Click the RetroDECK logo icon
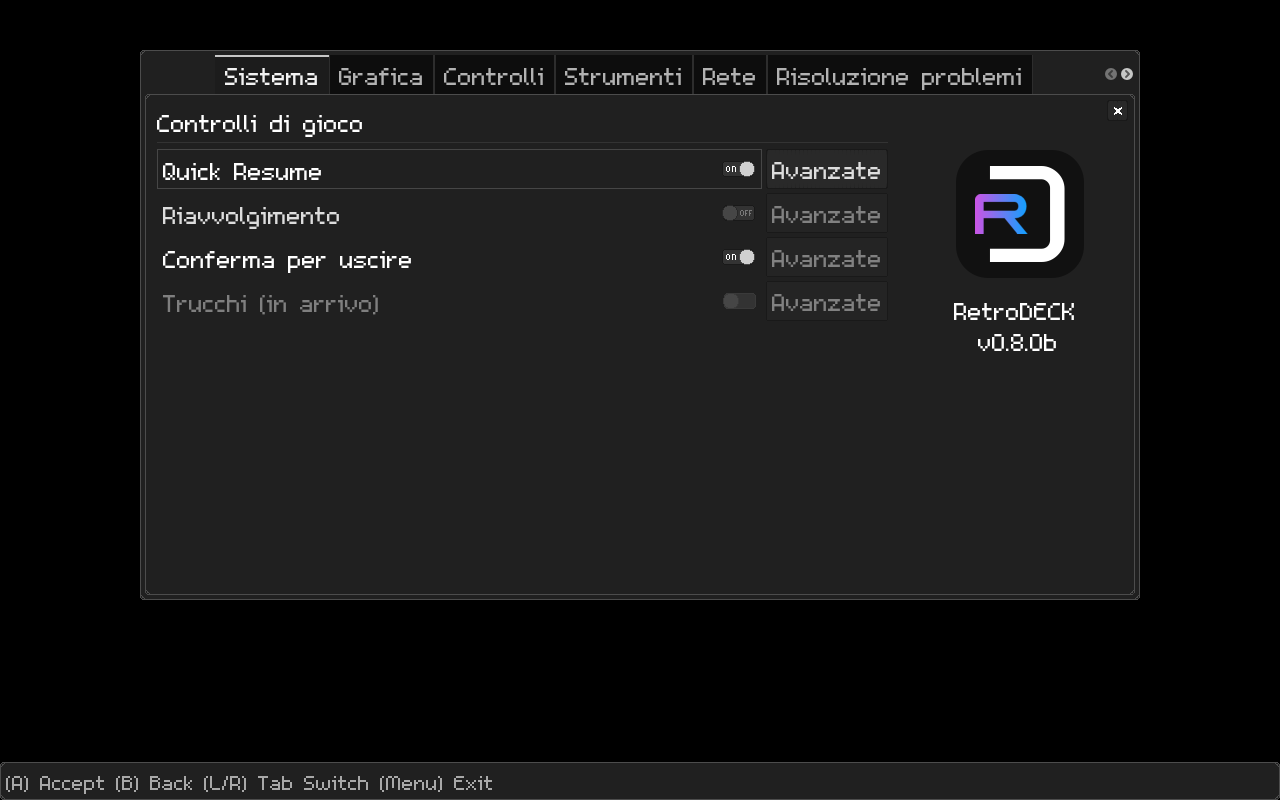The width and height of the screenshot is (1280, 800). 1019,214
